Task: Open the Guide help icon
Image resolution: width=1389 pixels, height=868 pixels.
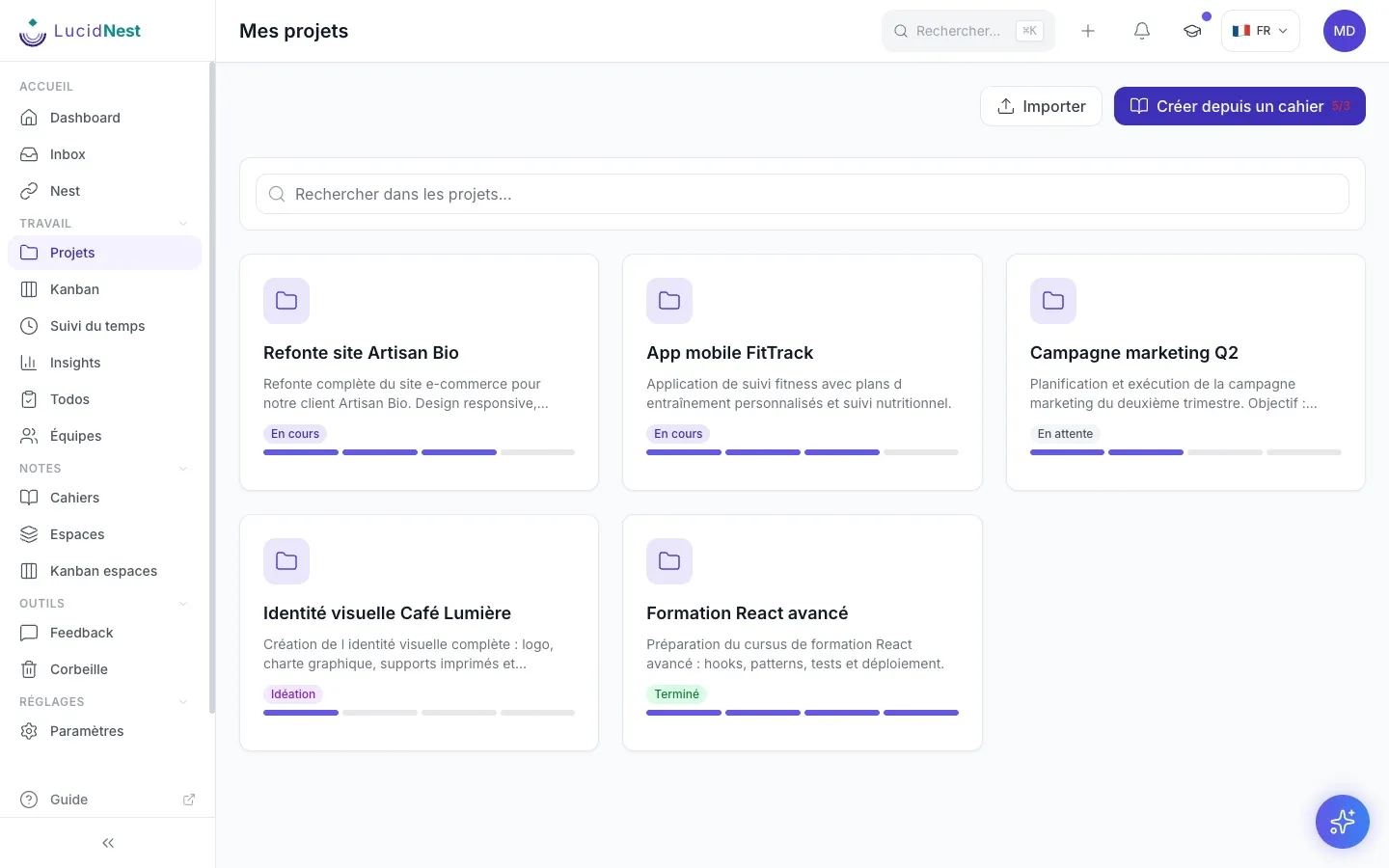Action: tap(29, 800)
